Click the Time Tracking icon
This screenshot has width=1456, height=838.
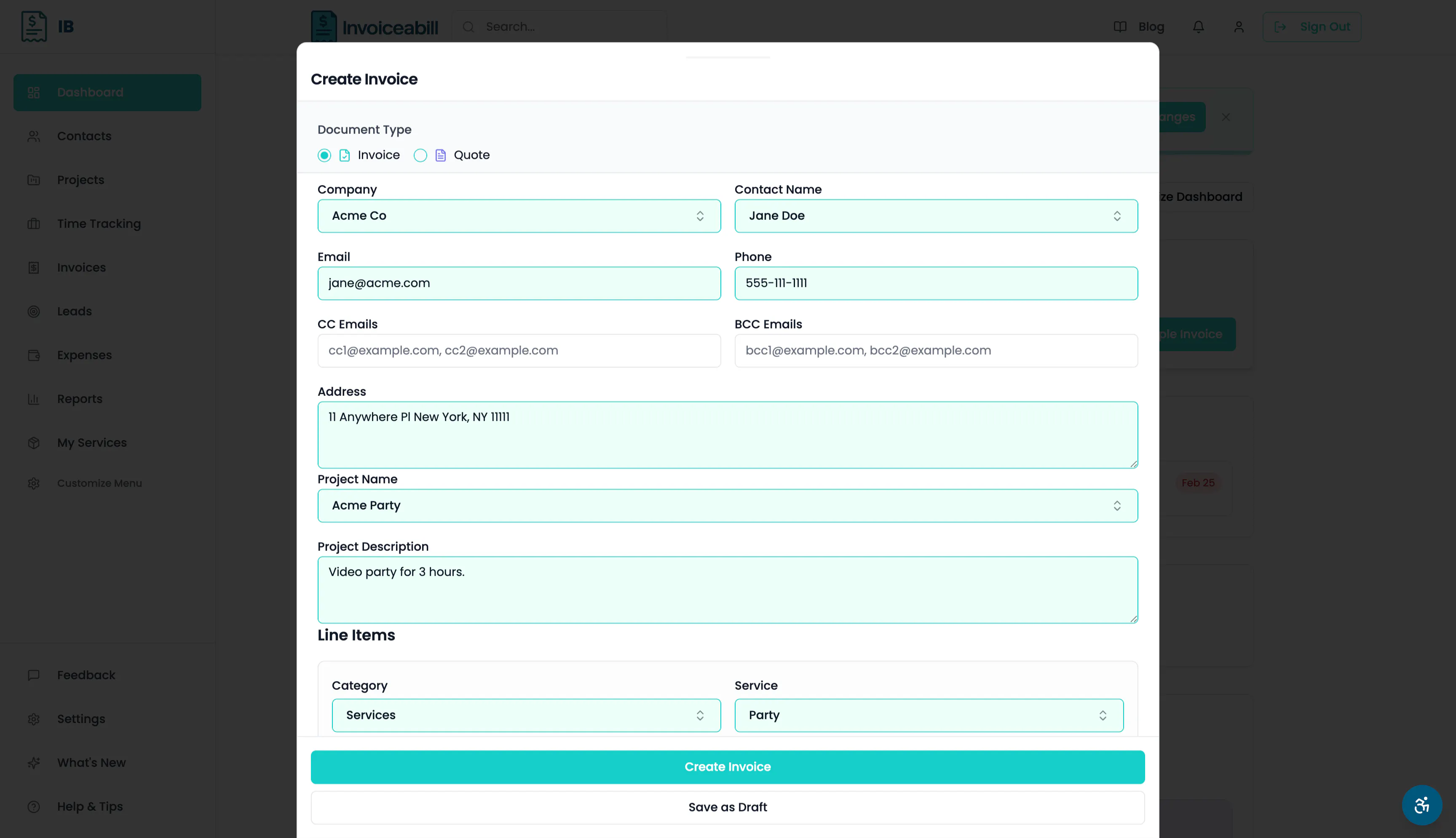(34, 224)
